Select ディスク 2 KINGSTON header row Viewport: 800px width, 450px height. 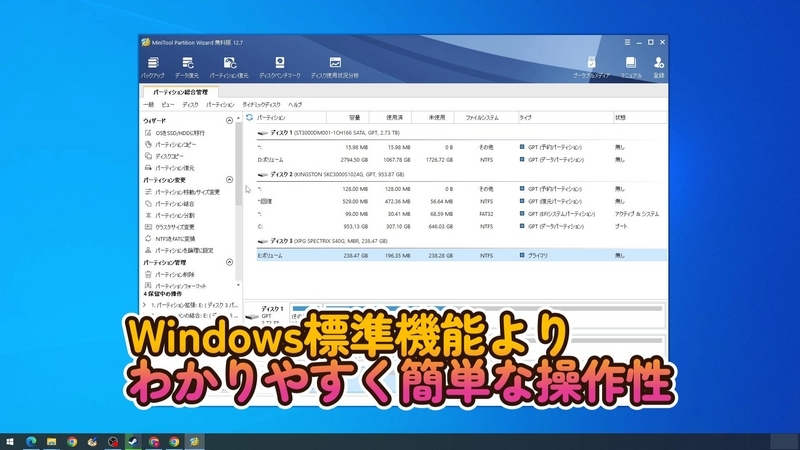click(x=461, y=174)
